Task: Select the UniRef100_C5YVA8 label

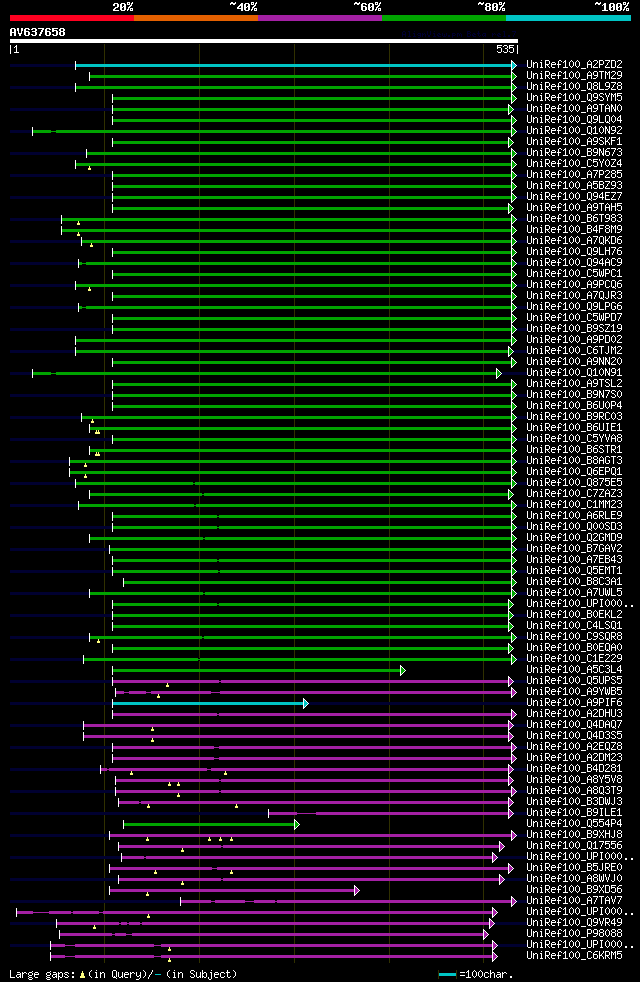Action: [x=574, y=439]
